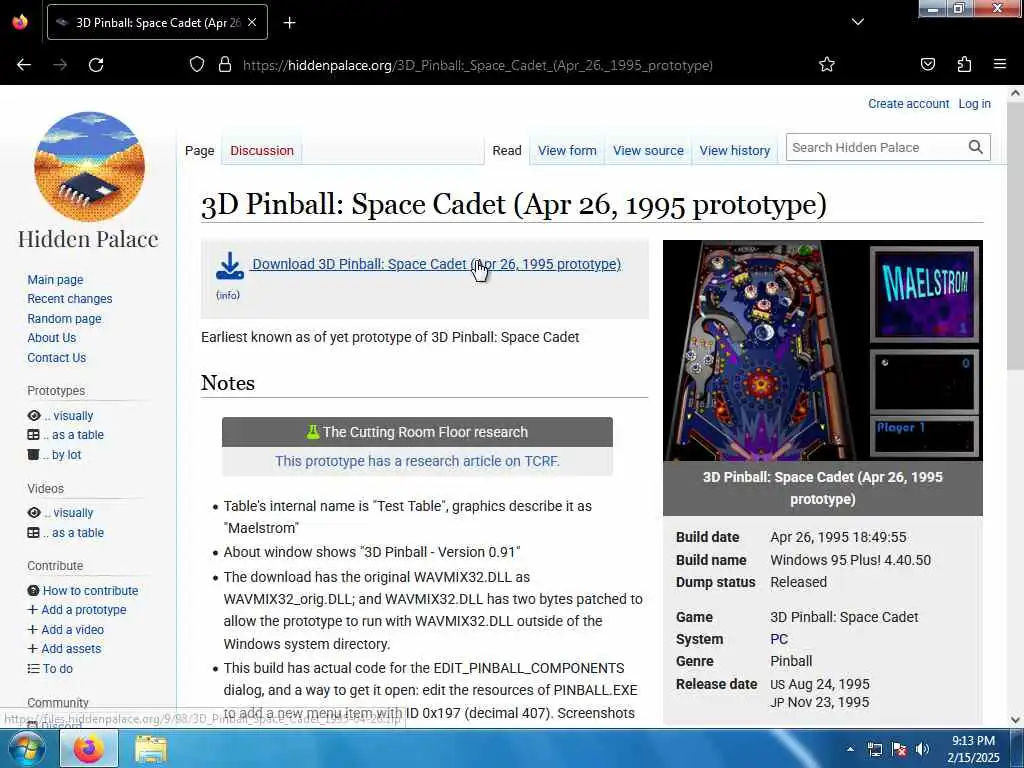
Task: Select the Page tab
Action: (199, 150)
